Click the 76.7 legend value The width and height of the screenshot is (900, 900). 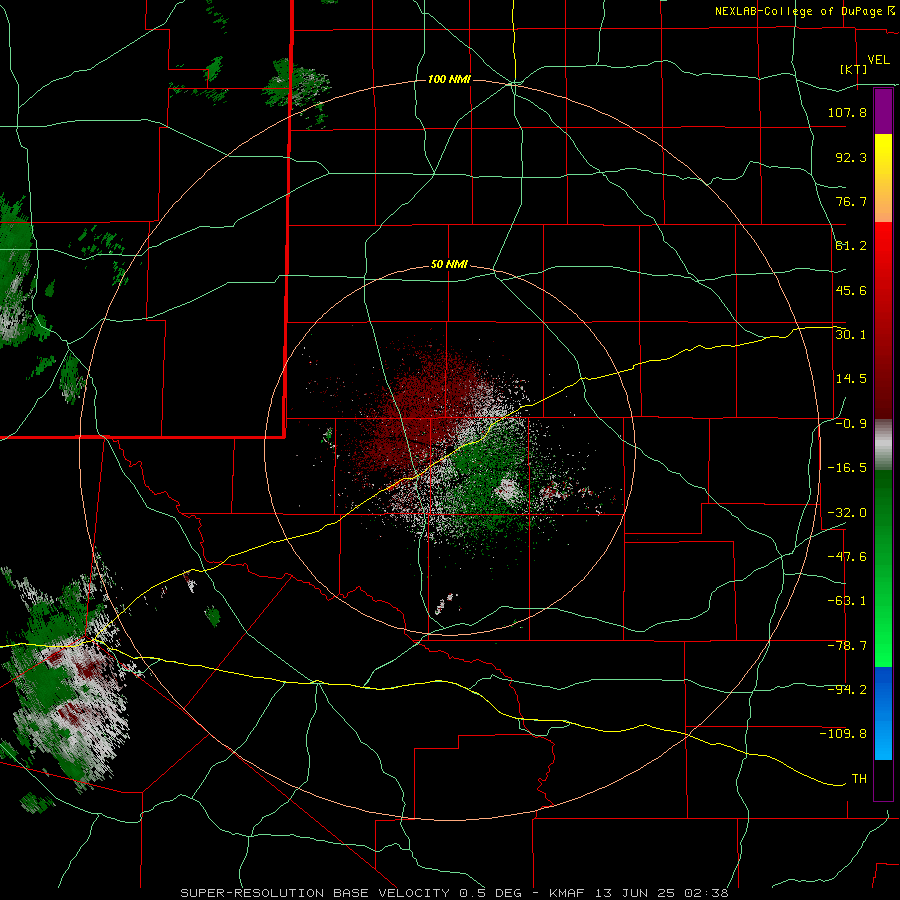point(851,201)
